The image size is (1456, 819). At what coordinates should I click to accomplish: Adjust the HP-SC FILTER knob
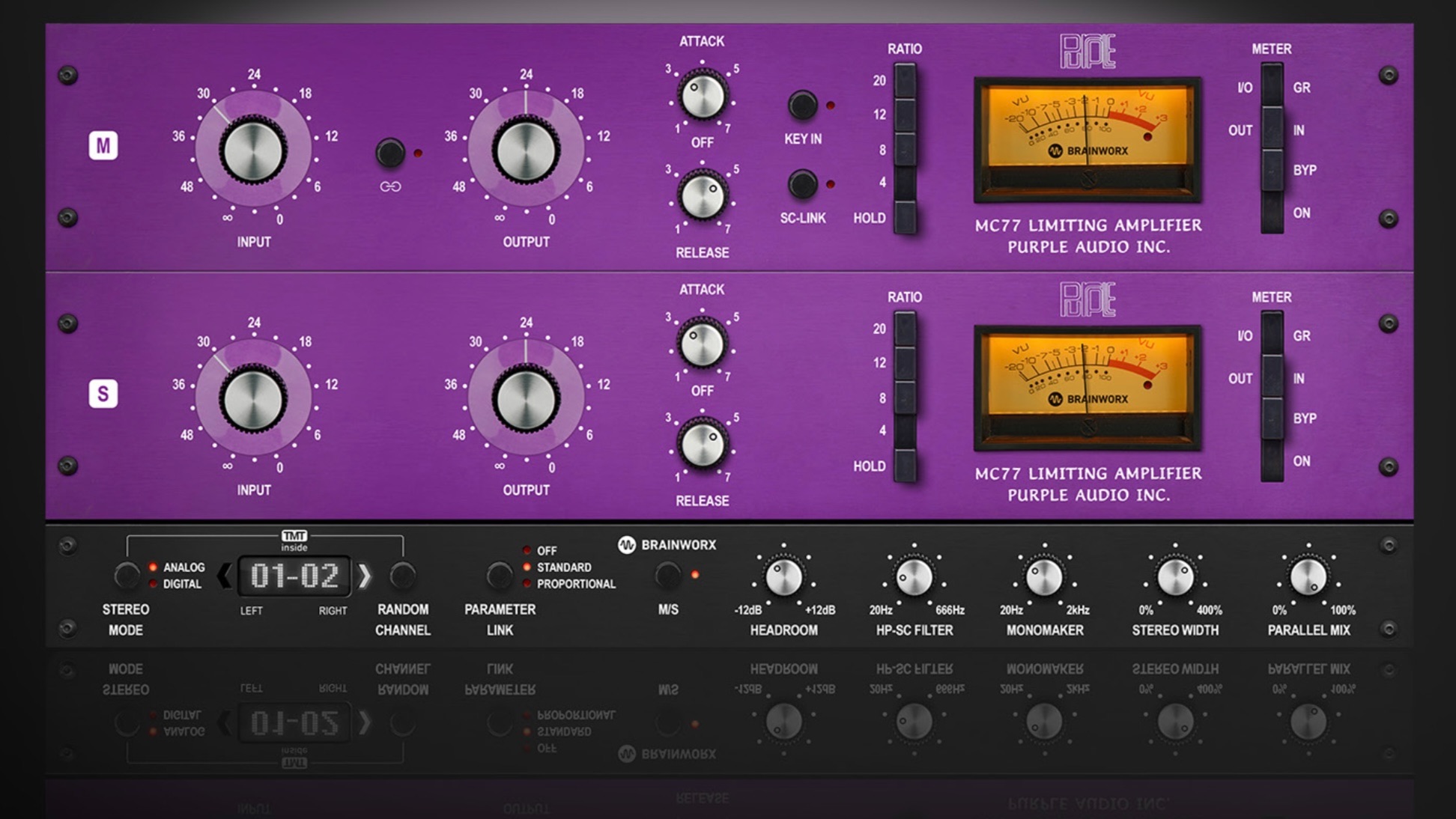click(914, 577)
